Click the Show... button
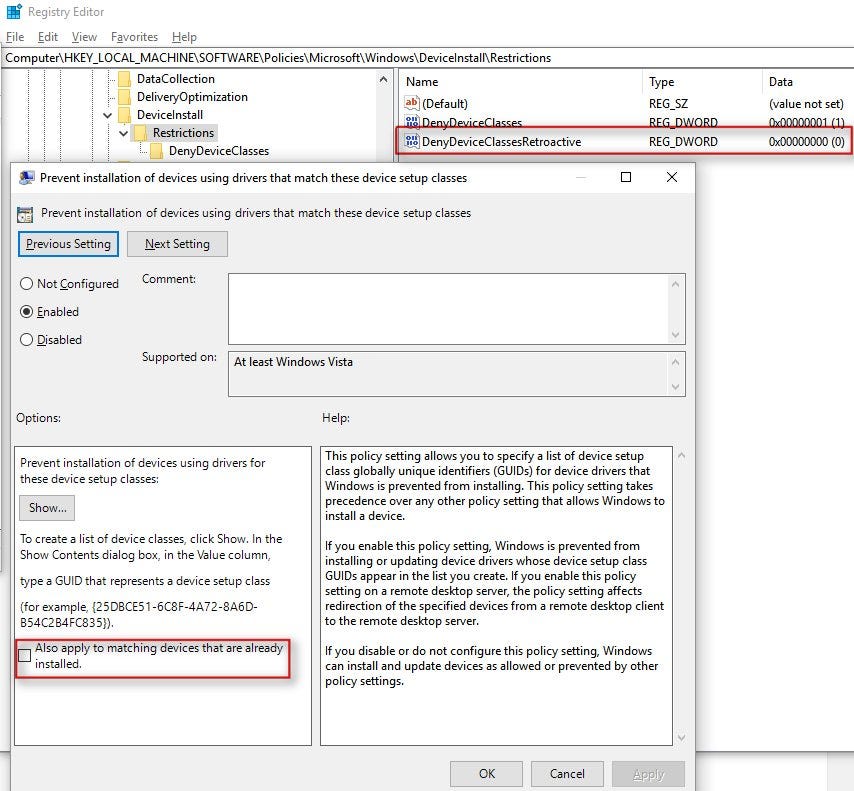Screen dimensions: 854x791 [47, 508]
